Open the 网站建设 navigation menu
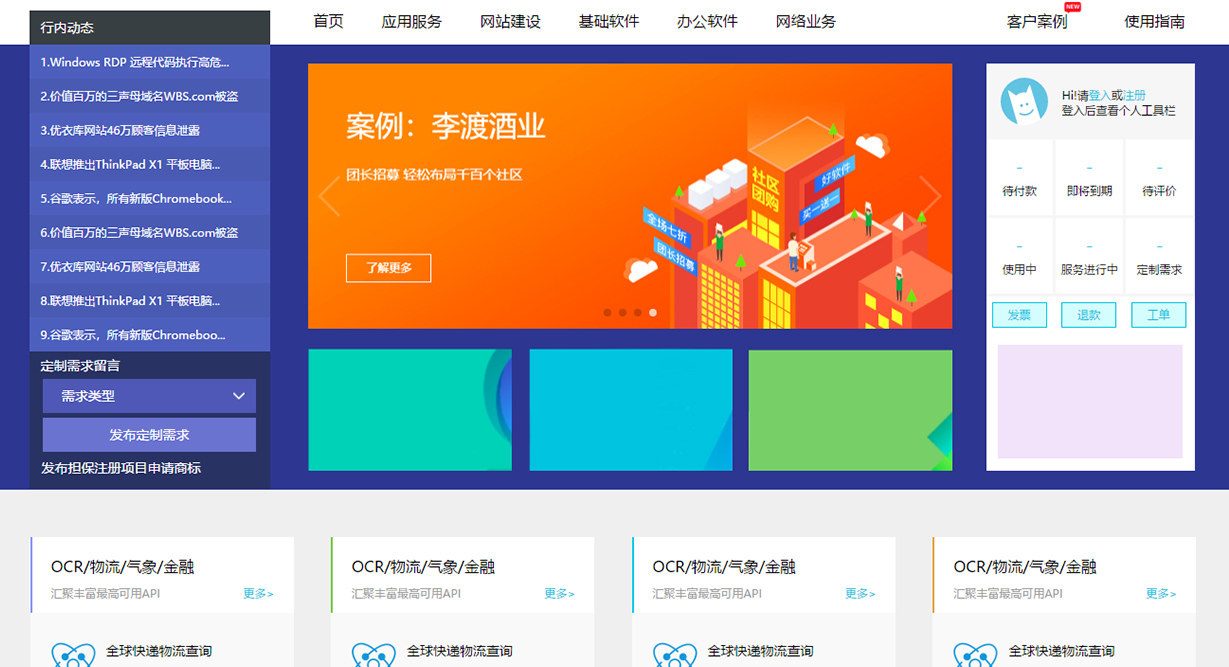 [510, 22]
